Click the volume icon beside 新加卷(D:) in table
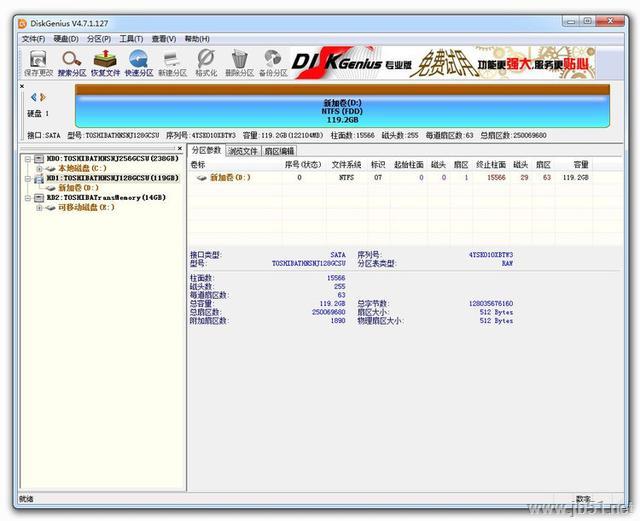The image size is (640, 521). [201, 178]
